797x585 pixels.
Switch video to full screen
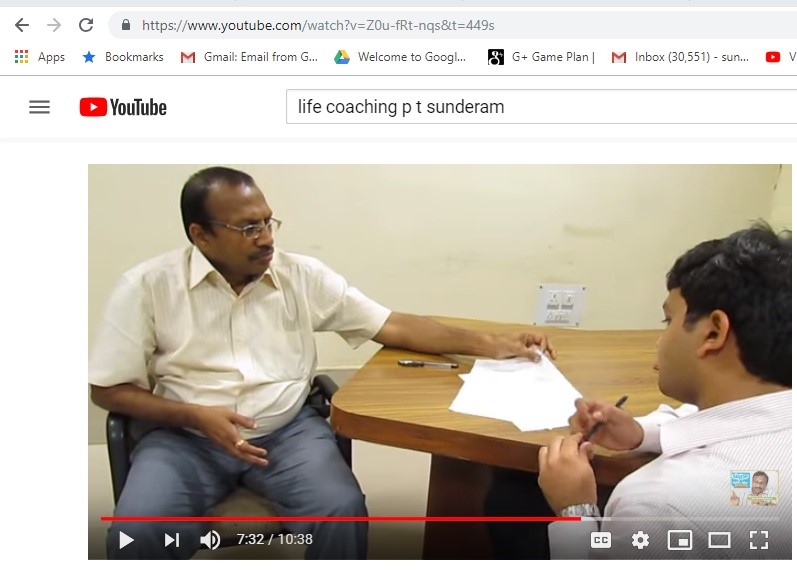(x=759, y=540)
